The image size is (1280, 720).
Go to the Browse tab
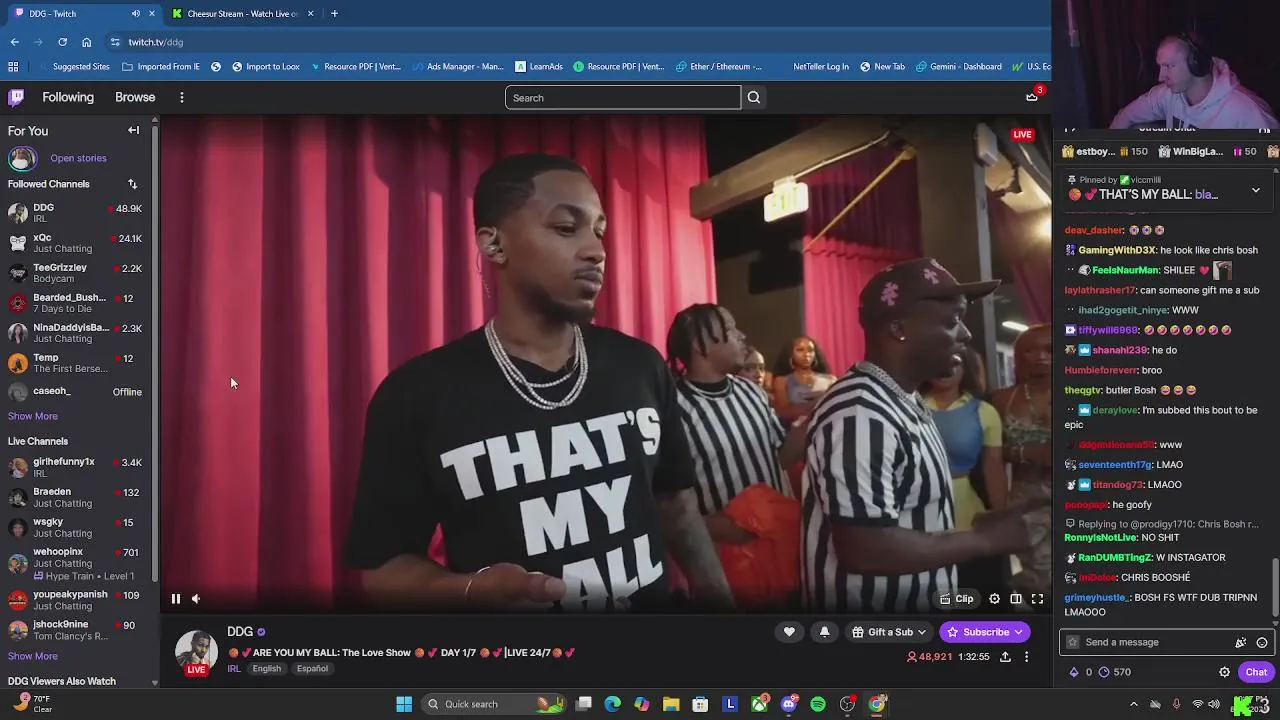[x=135, y=97]
